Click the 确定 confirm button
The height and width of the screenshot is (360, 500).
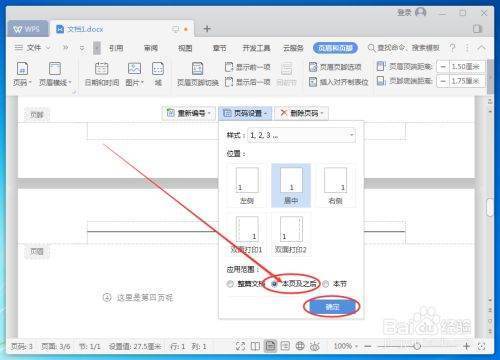click(332, 307)
